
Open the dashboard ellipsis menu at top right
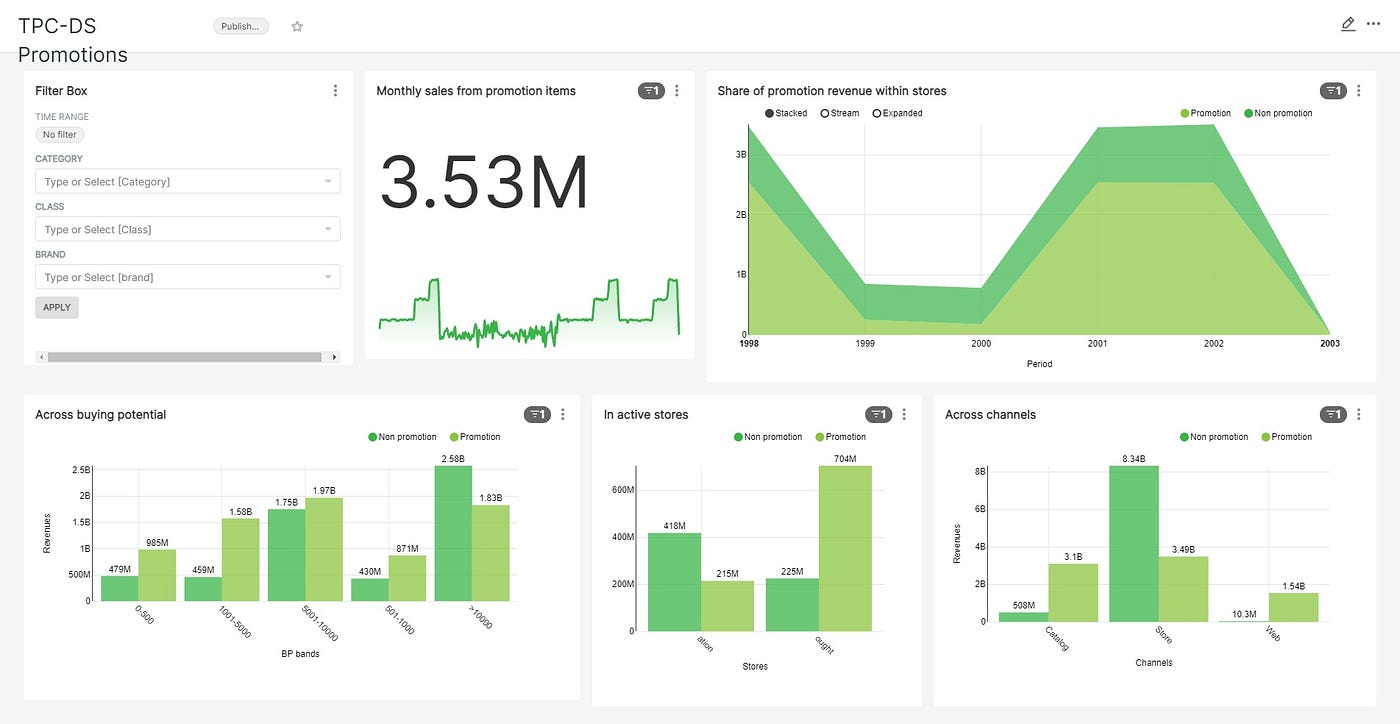(1374, 23)
